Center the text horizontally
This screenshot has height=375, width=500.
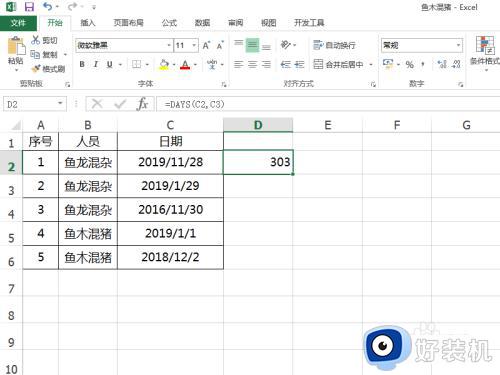252,64
